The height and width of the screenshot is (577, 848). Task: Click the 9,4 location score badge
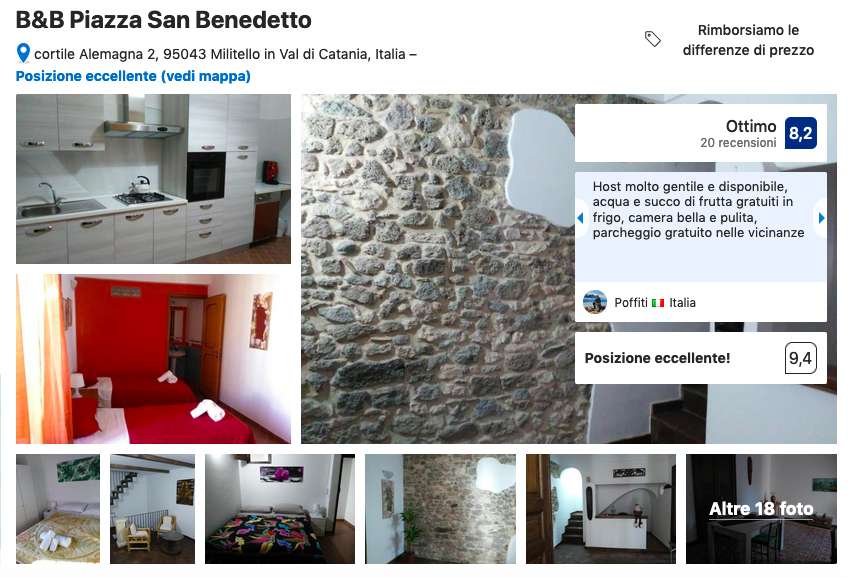coord(800,358)
